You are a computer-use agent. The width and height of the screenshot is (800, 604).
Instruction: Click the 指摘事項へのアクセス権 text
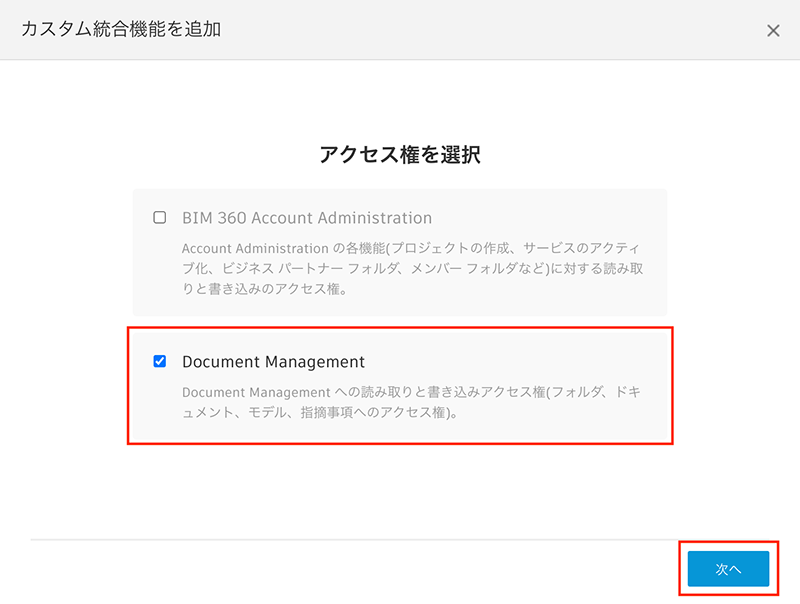point(373,412)
